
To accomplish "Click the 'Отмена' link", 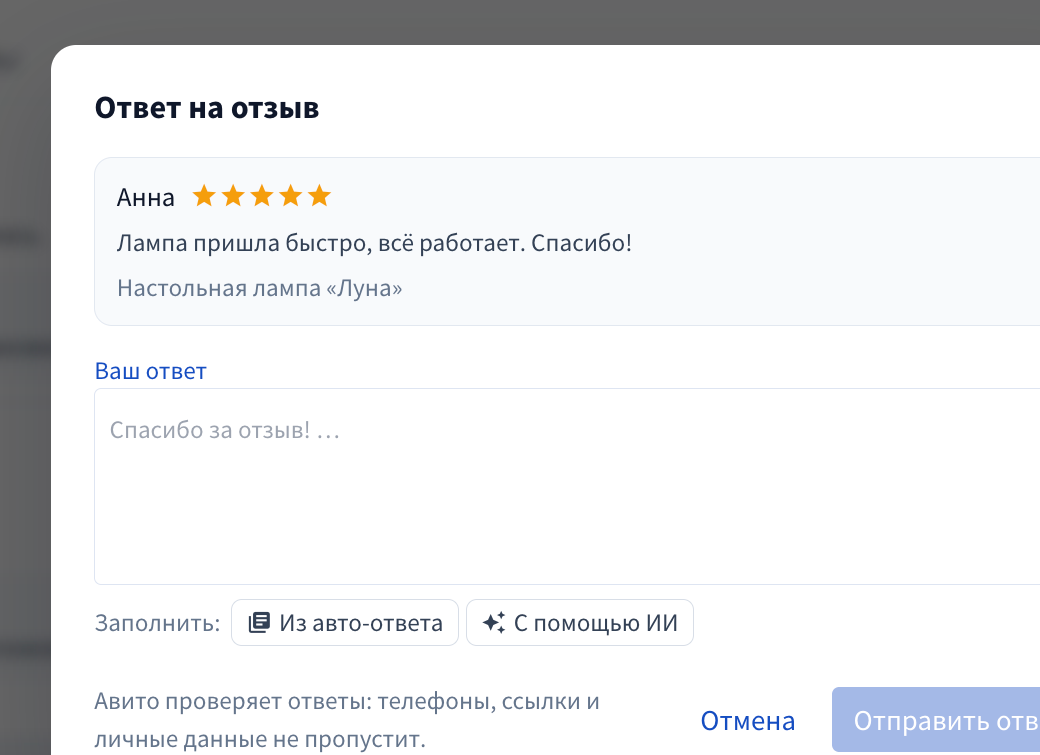I will click(x=748, y=721).
